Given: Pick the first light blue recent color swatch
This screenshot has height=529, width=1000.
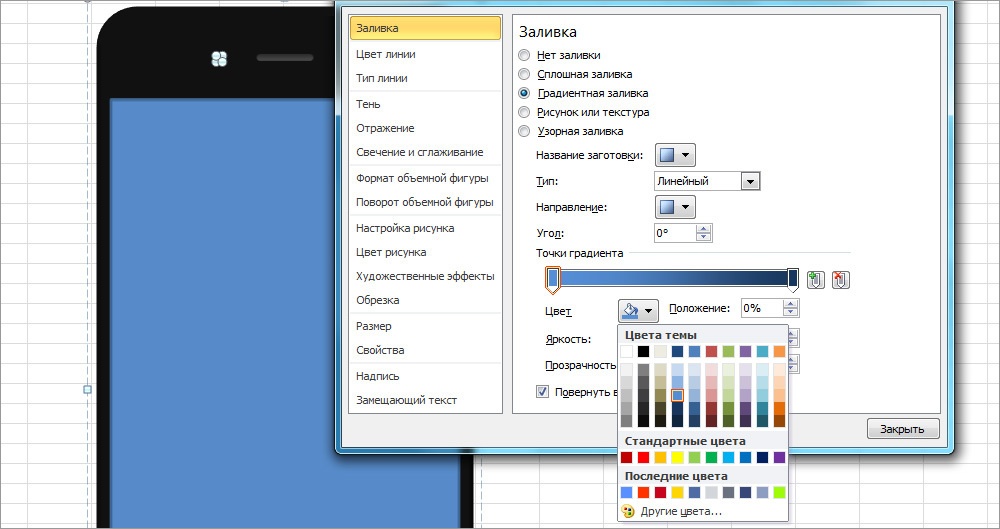Looking at the screenshot, I should click(x=627, y=492).
